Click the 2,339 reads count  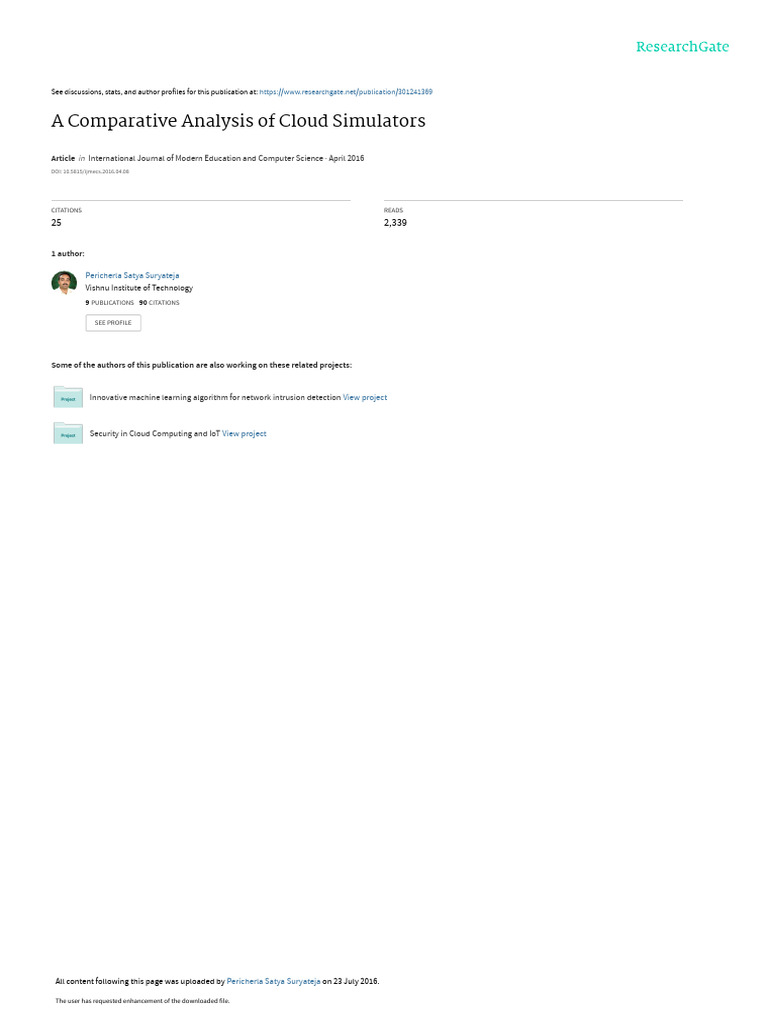[x=395, y=223]
